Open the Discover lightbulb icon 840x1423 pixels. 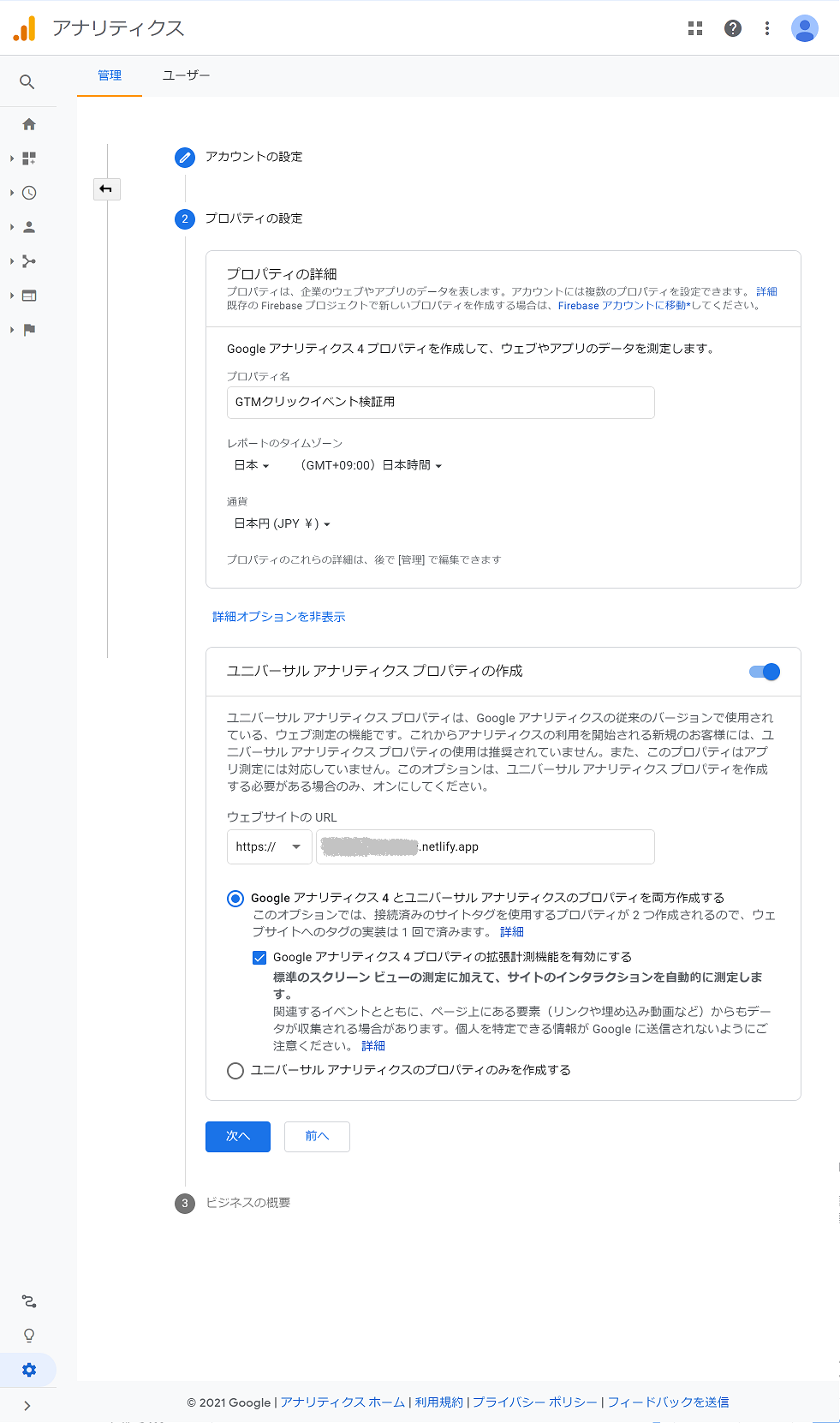point(29,1336)
